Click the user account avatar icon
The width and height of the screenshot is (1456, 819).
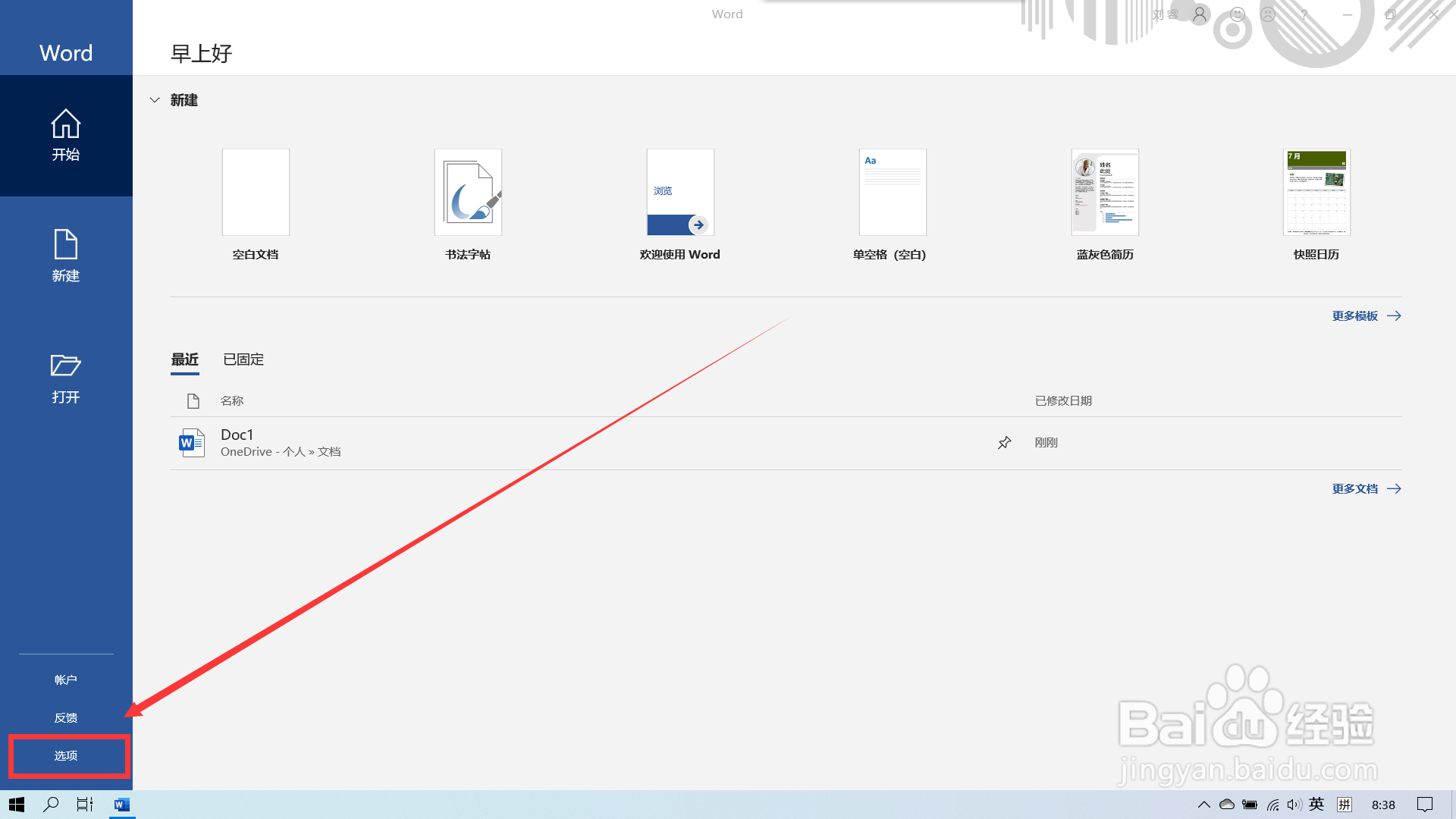[1200, 14]
